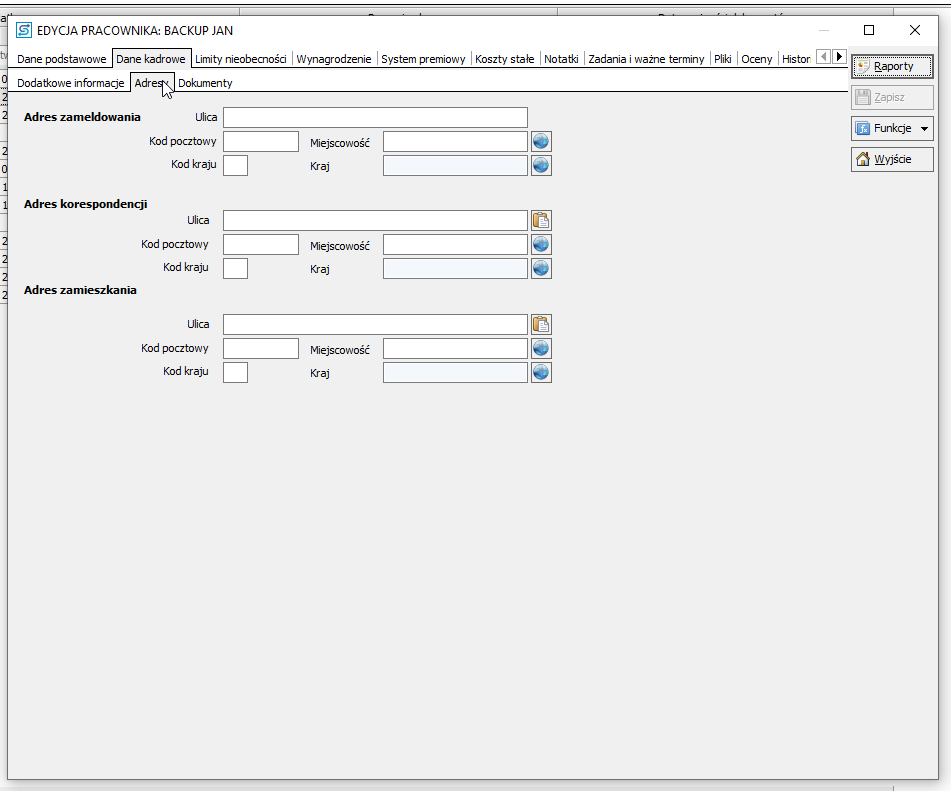Click paste icon beside residence address street

(541, 324)
